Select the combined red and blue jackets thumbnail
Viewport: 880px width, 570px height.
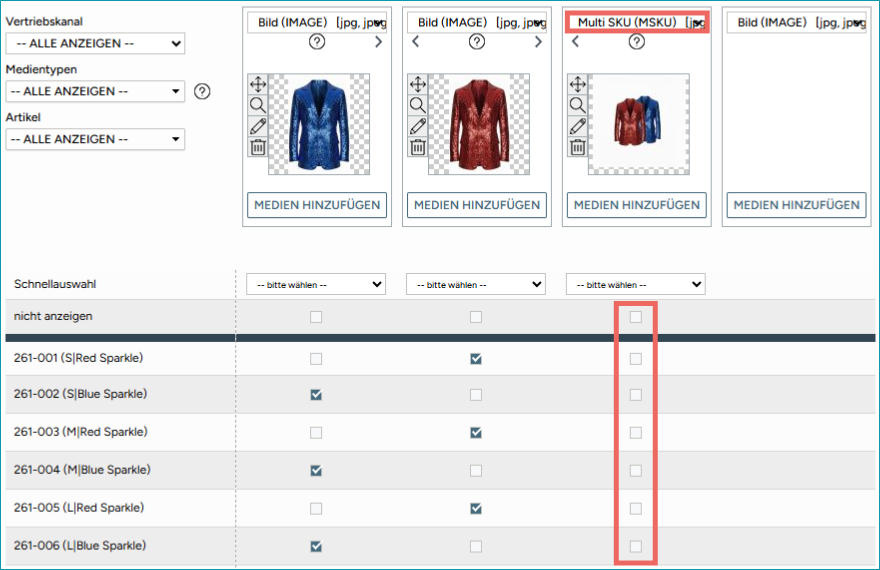639,125
